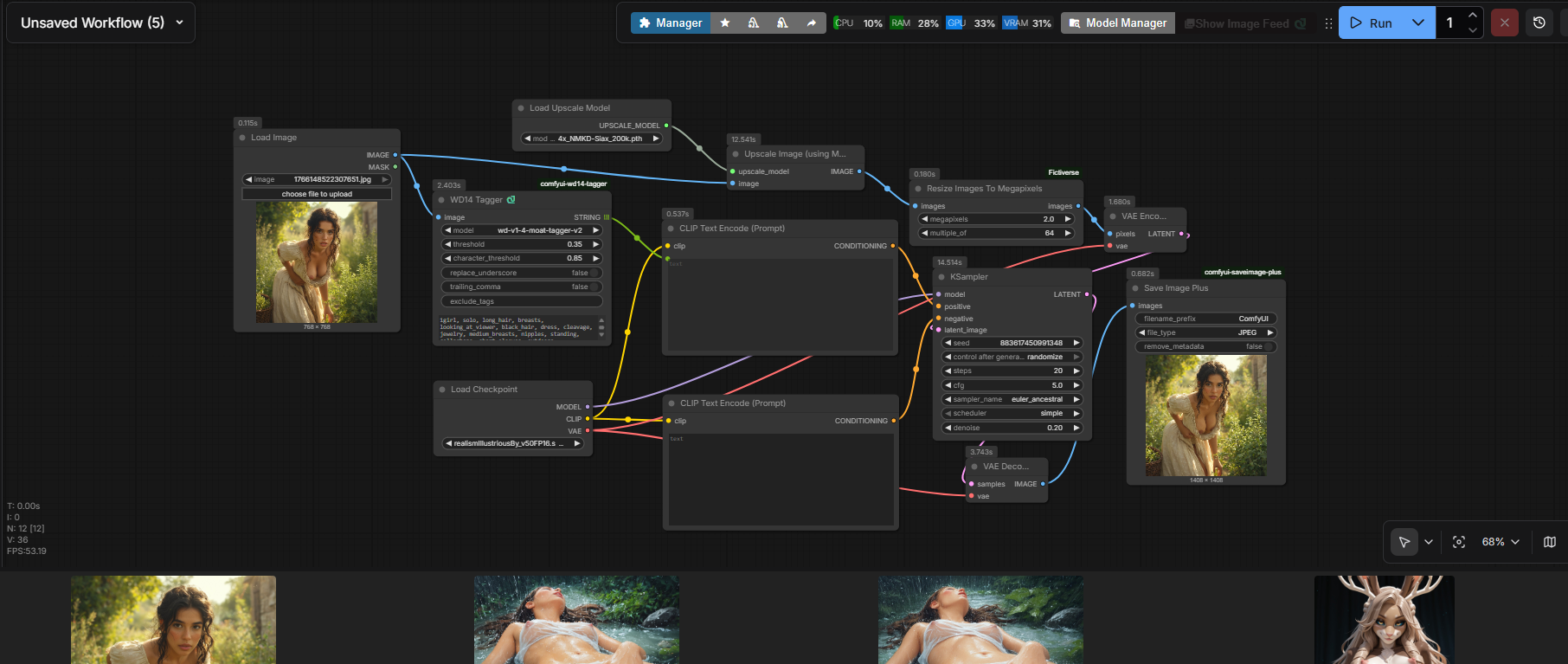Open the queue history clock icon
1568x664 pixels.
coord(1539,23)
